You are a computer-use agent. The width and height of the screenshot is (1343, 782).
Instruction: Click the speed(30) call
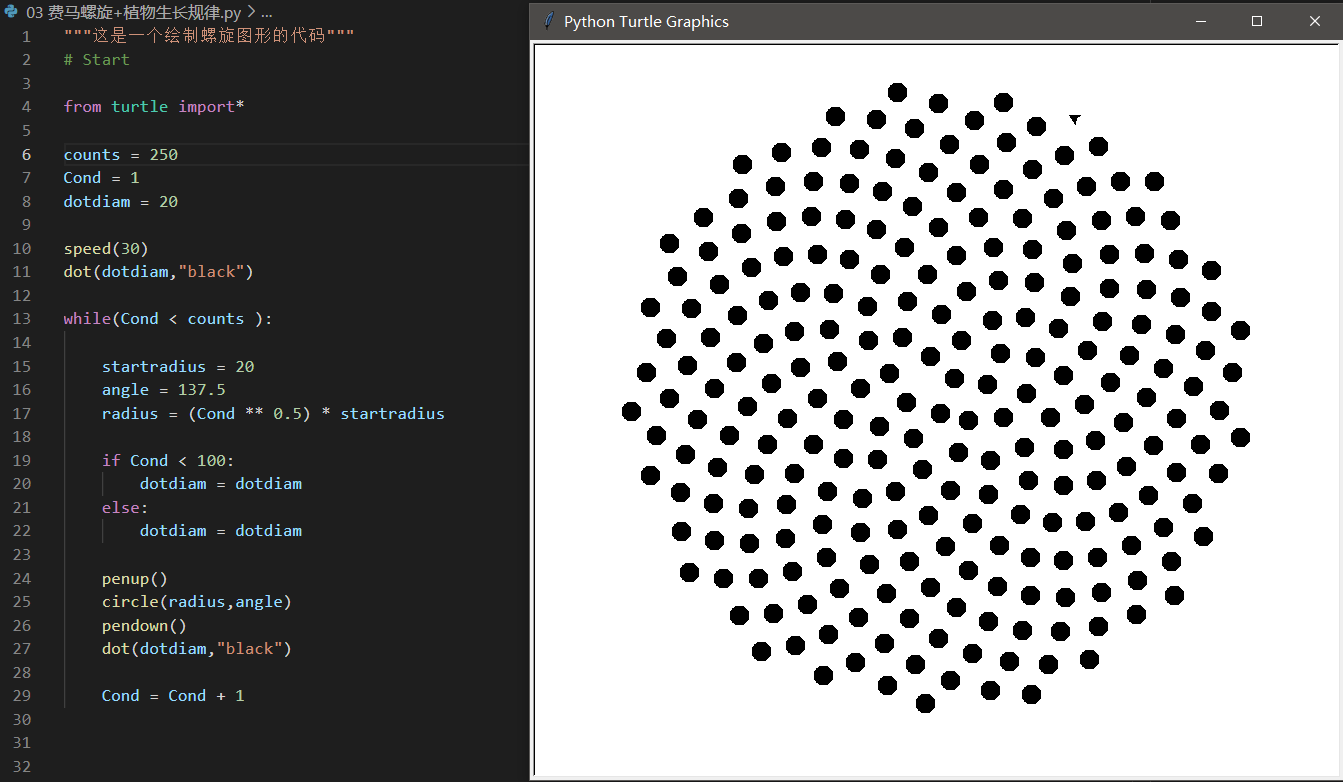coord(106,248)
